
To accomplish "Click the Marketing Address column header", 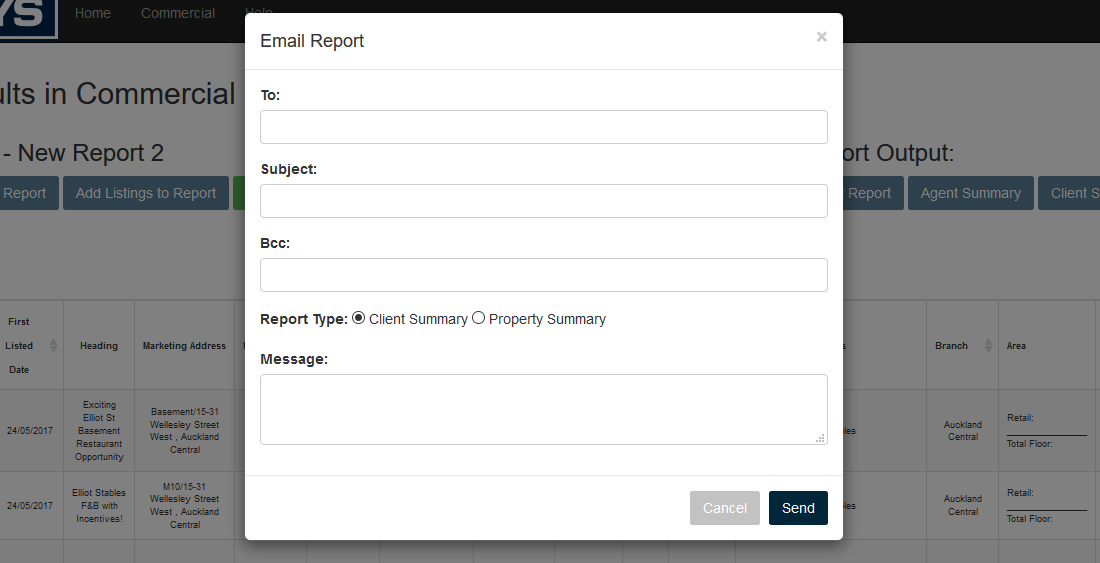I will click(184, 346).
